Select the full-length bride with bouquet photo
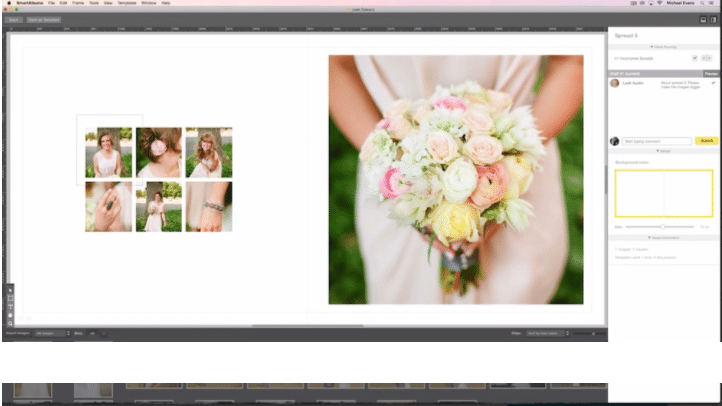This screenshot has height=406, width=722. (x=158, y=206)
